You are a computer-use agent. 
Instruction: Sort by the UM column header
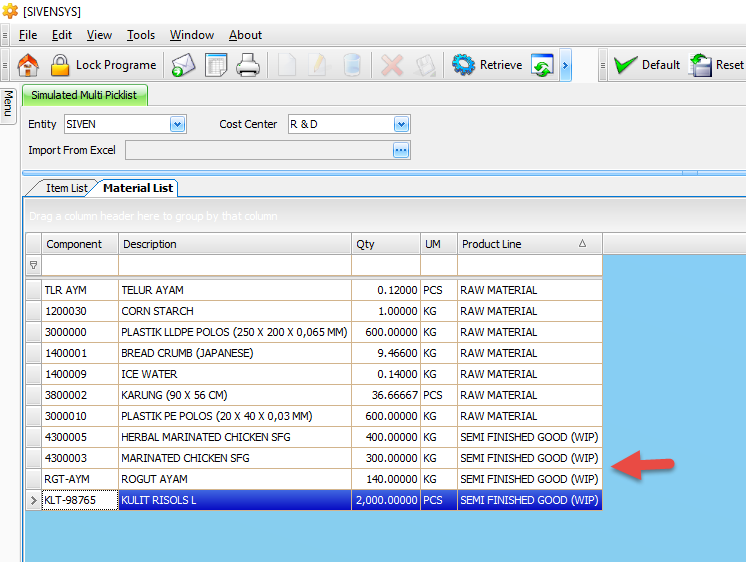439,244
